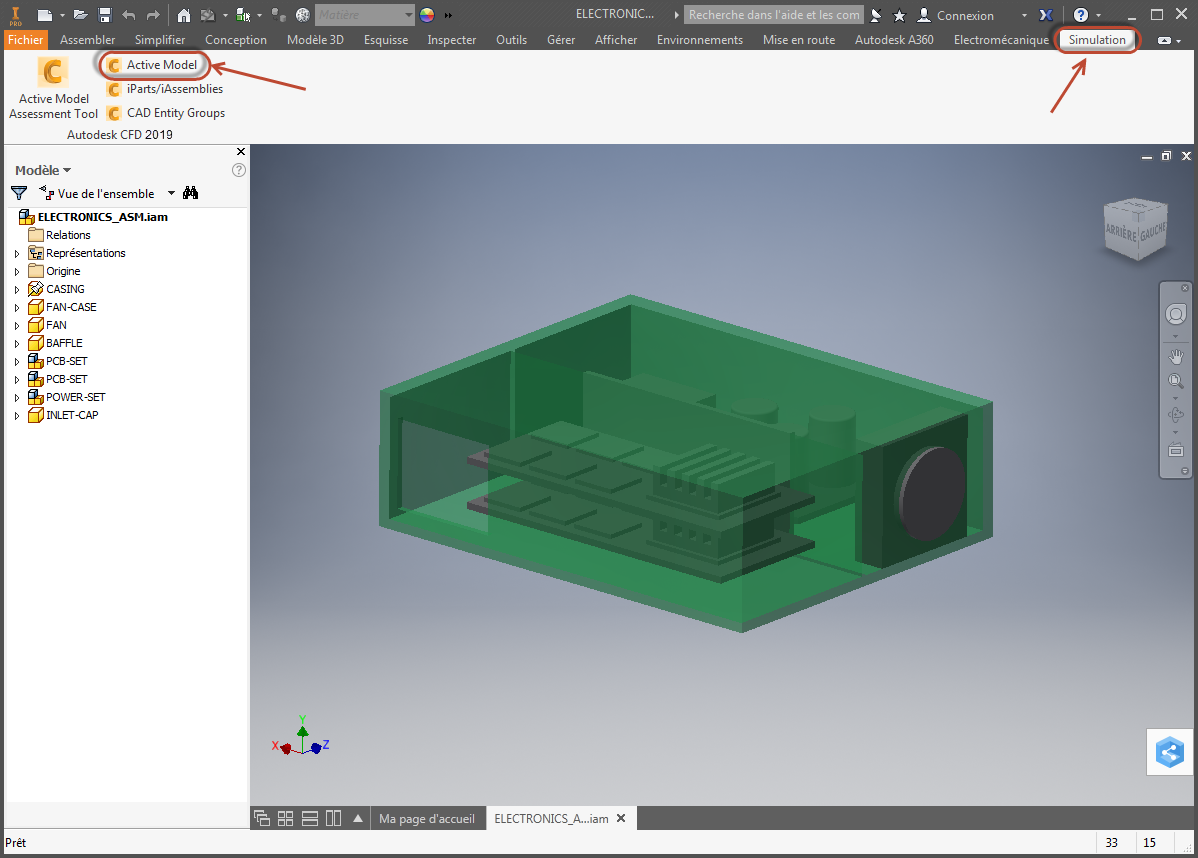Go to Home page icon
This screenshot has width=1198, height=858.
click(x=183, y=15)
